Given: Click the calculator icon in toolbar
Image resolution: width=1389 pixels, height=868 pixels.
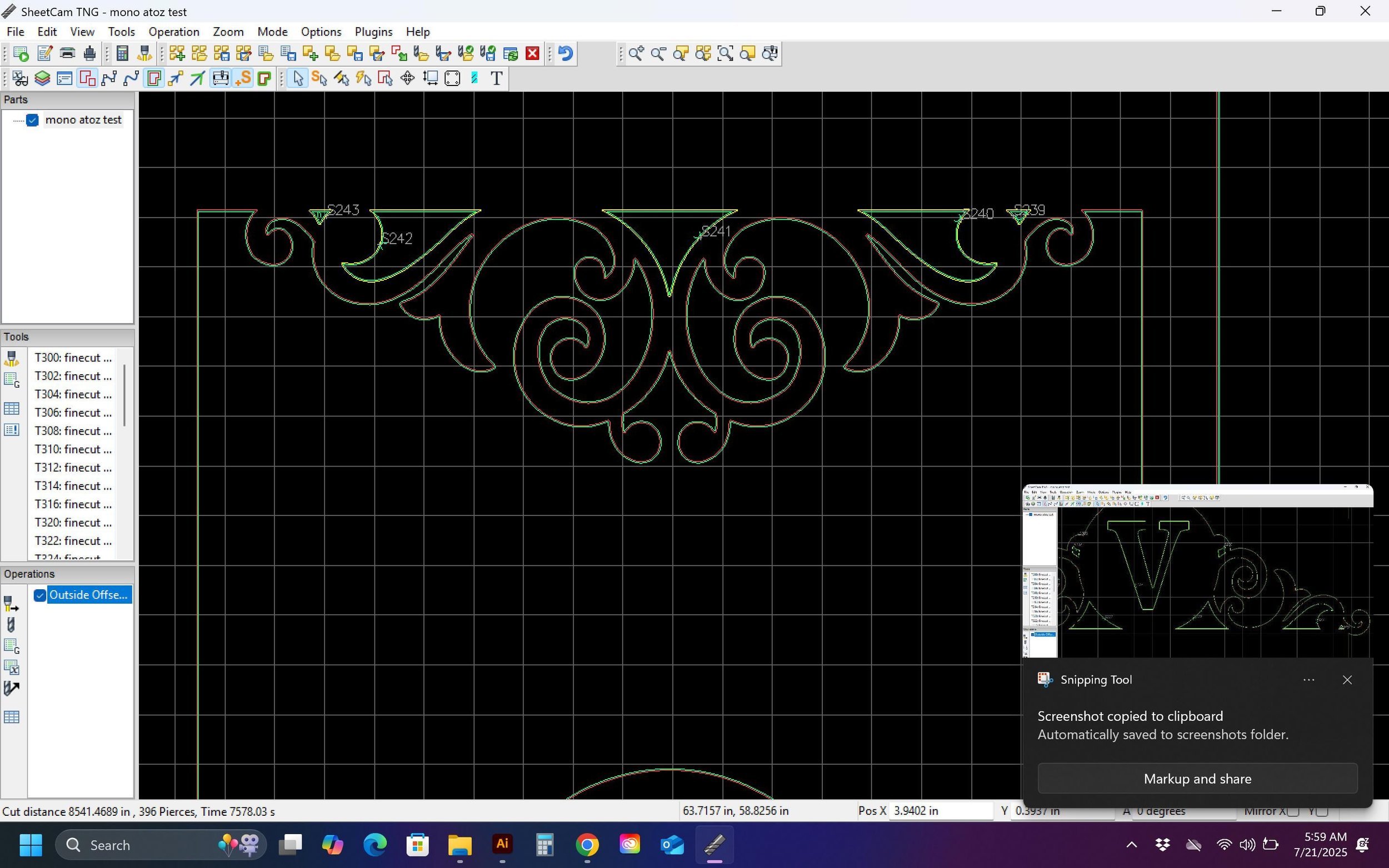Looking at the screenshot, I should point(122,53).
